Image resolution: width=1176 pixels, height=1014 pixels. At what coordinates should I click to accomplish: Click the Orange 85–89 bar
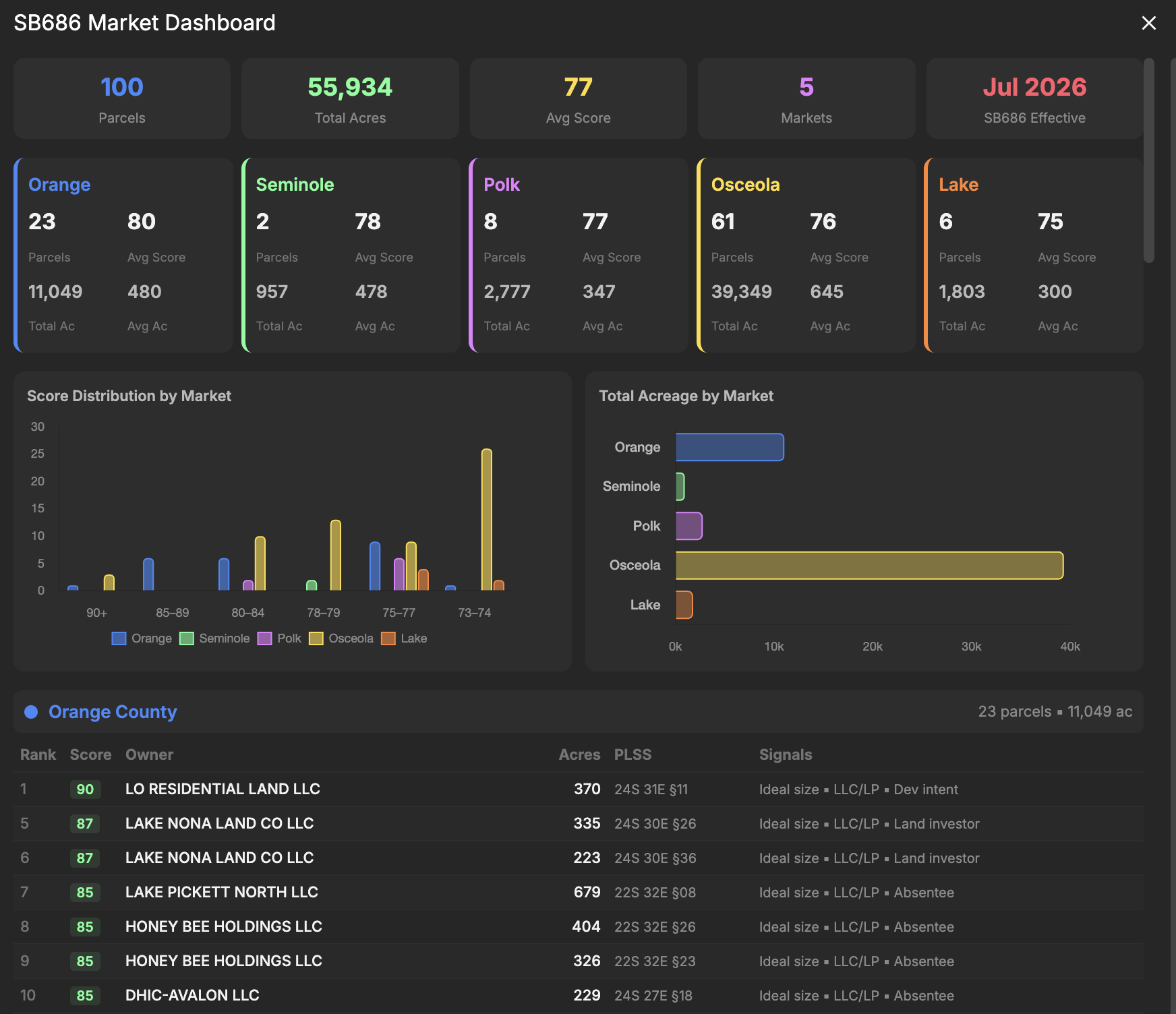coord(148,574)
